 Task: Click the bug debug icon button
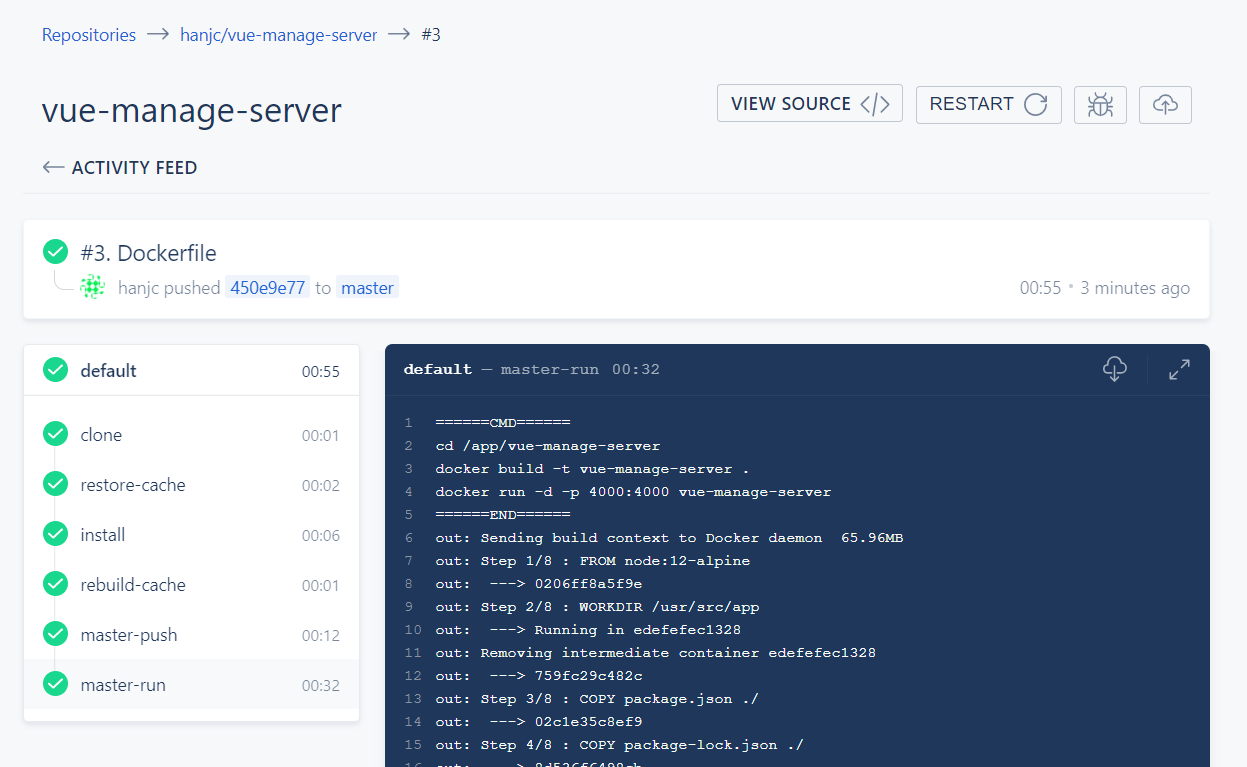tap(1100, 104)
